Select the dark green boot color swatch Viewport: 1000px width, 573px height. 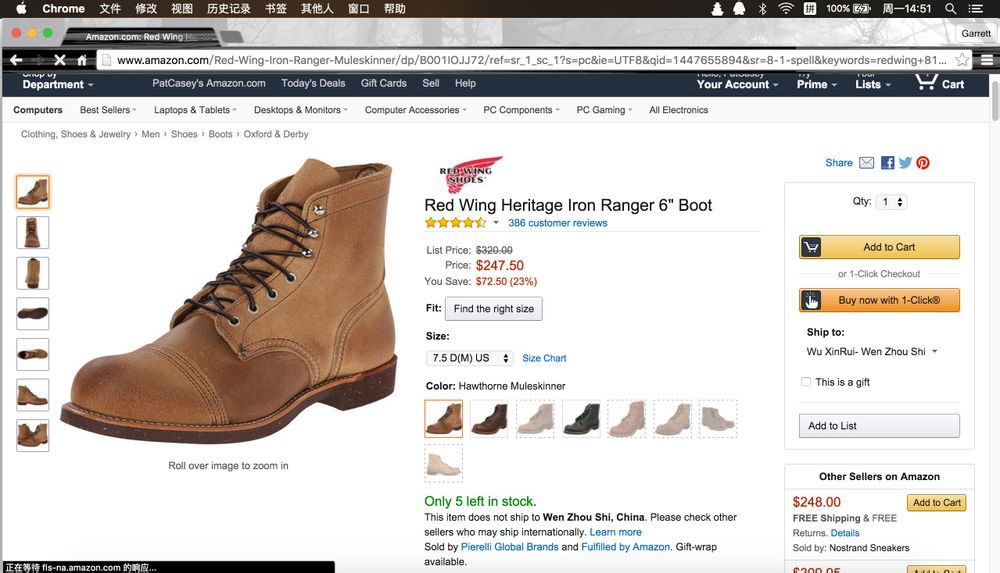click(581, 419)
